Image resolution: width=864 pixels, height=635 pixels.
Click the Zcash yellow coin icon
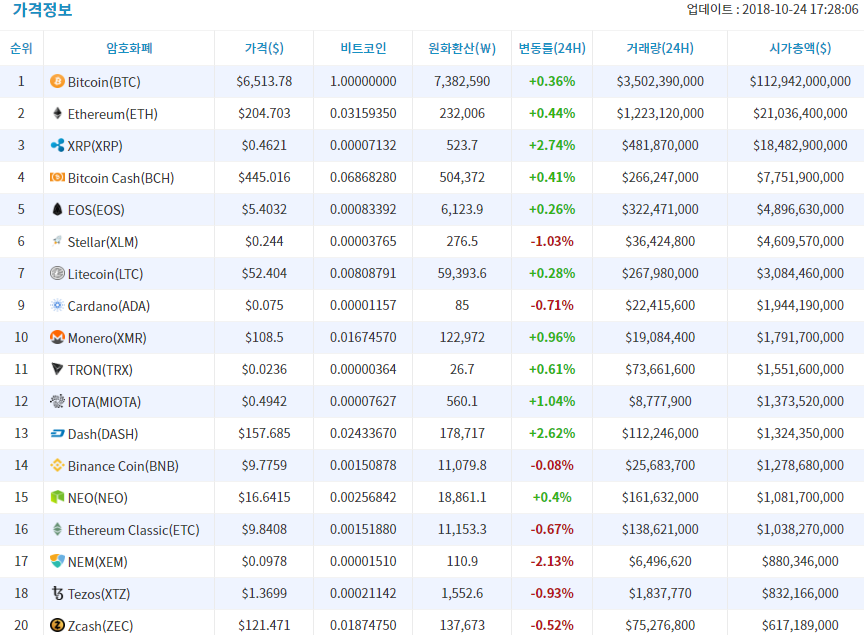coord(57,625)
